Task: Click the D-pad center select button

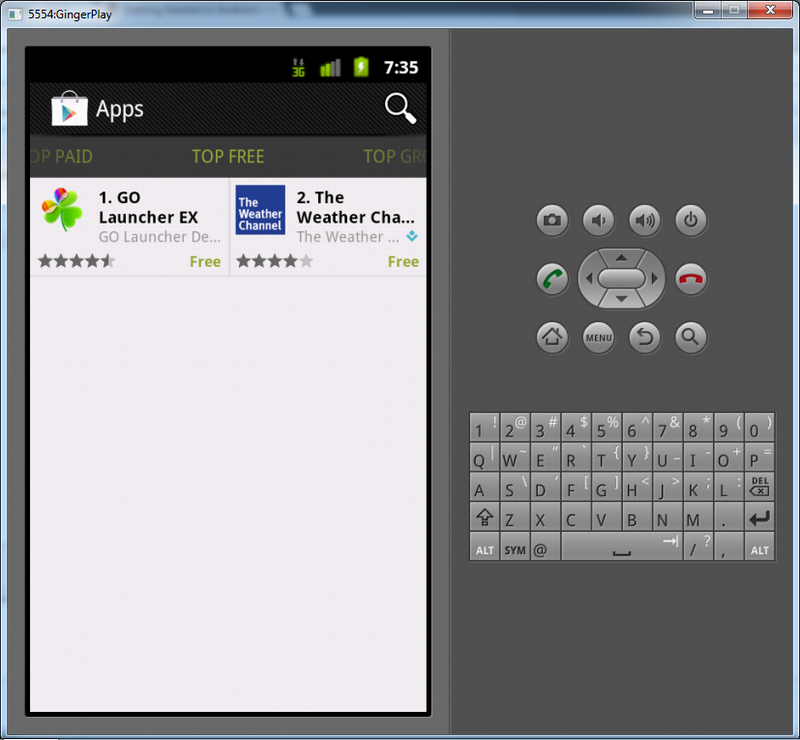Action: click(621, 279)
